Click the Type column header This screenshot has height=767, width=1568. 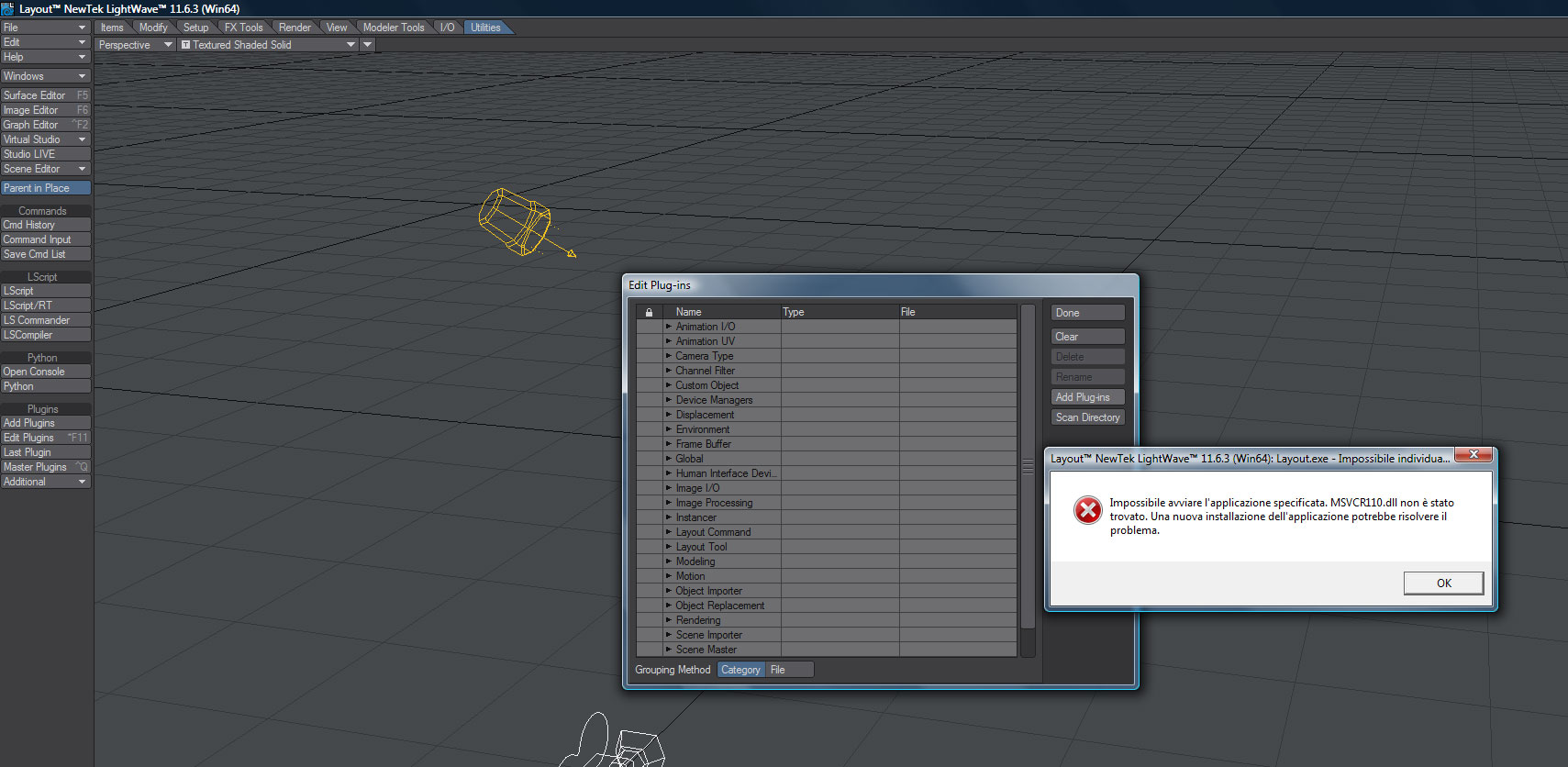pos(840,312)
